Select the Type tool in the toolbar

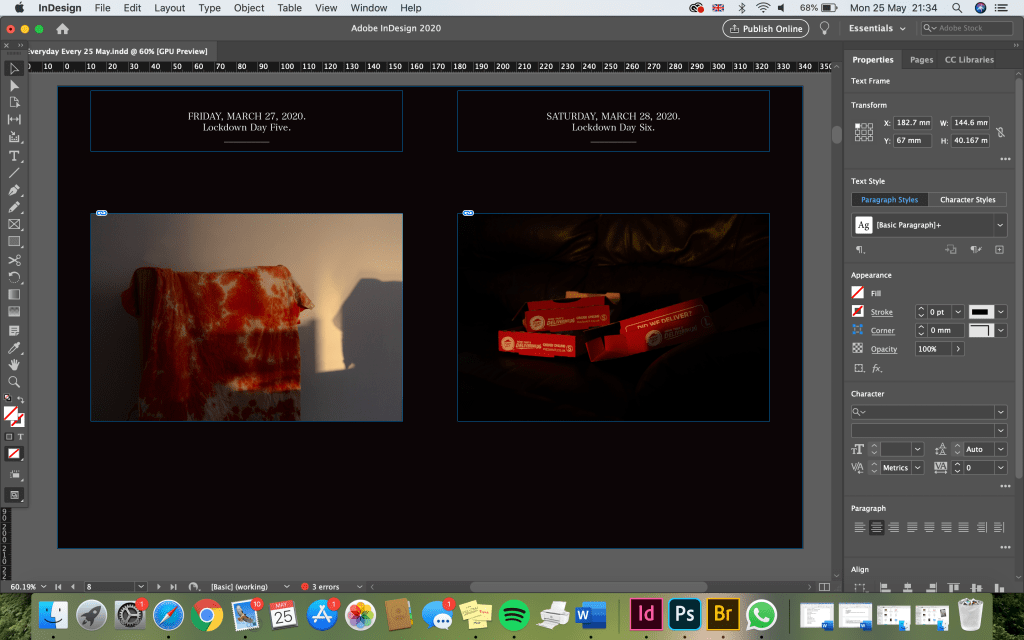click(14, 155)
